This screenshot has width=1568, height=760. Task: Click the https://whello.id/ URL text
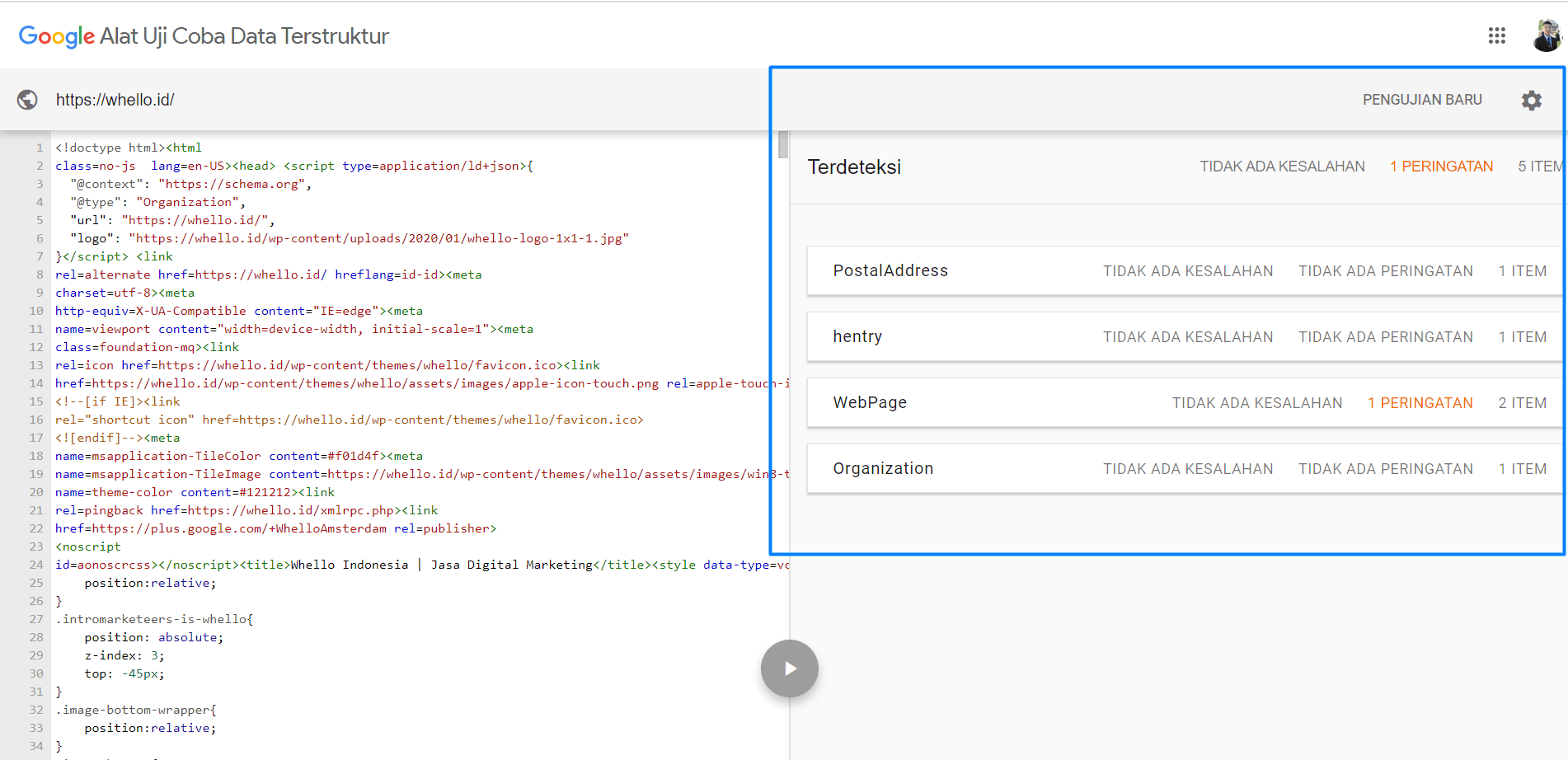tap(115, 100)
